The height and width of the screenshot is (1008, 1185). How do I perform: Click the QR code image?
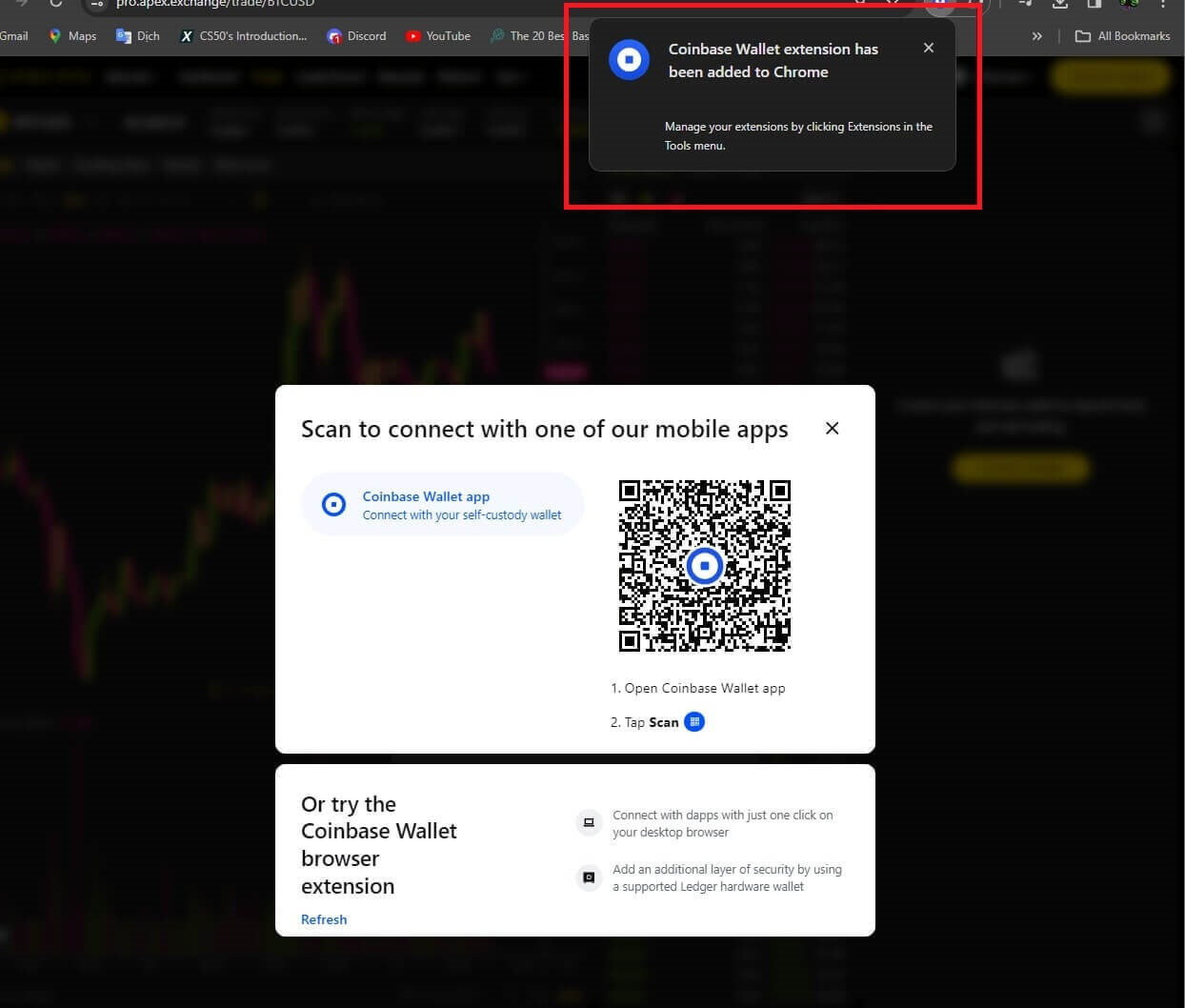705,565
